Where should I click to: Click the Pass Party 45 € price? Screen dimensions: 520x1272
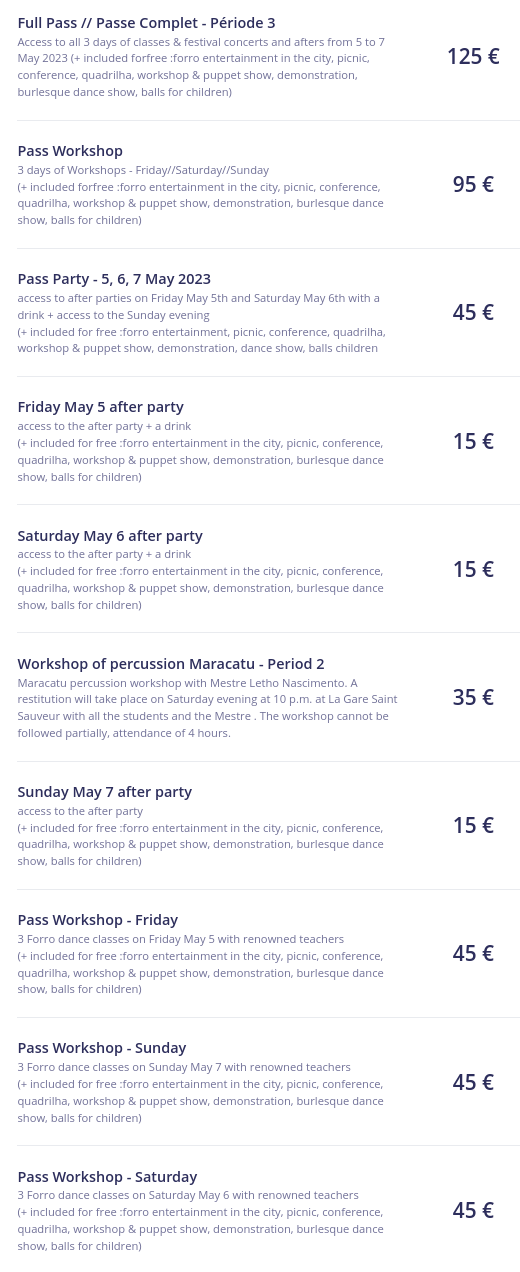(x=473, y=312)
